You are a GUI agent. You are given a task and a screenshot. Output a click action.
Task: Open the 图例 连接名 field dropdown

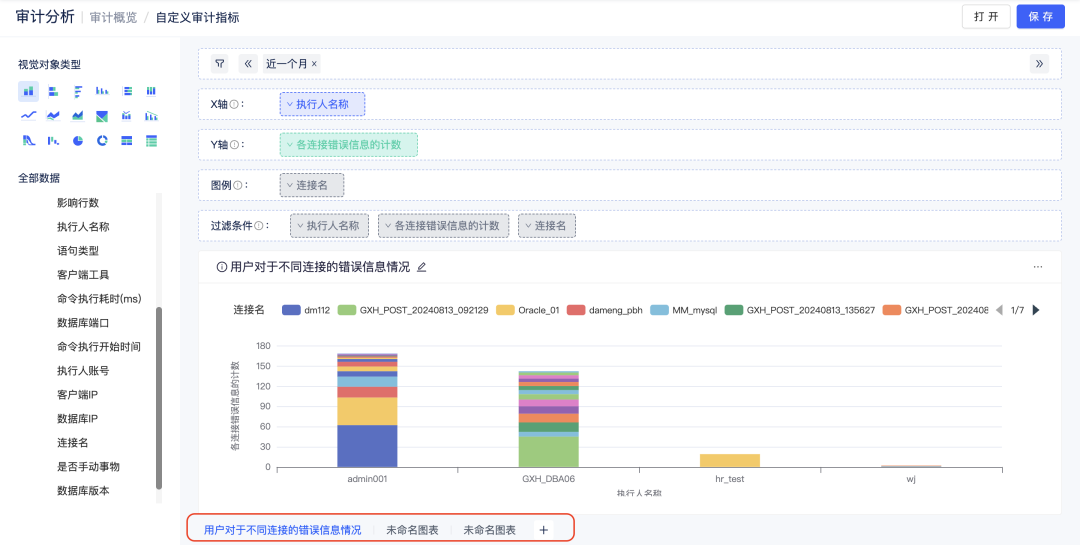312,185
